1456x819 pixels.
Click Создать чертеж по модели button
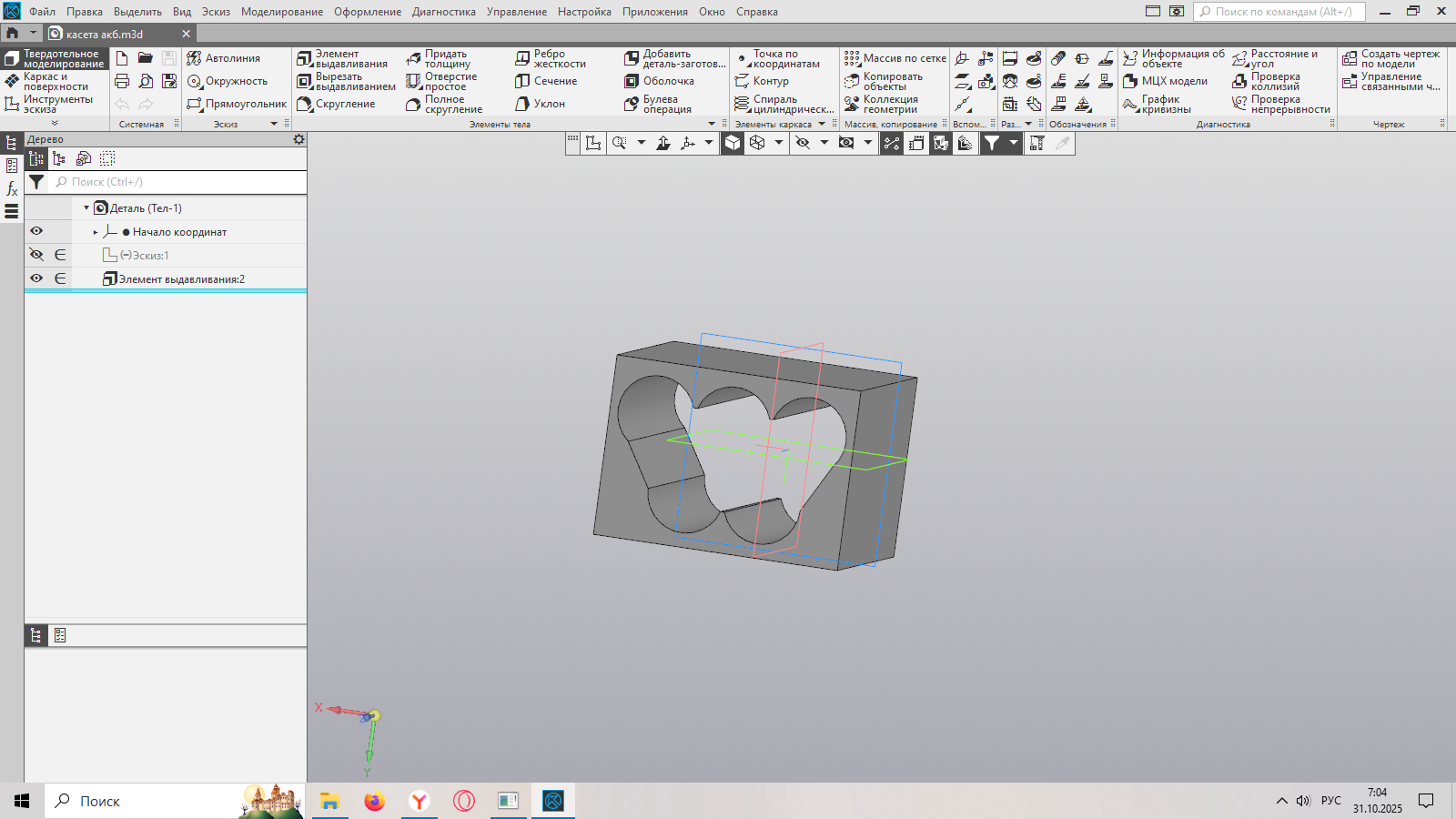point(1391,59)
